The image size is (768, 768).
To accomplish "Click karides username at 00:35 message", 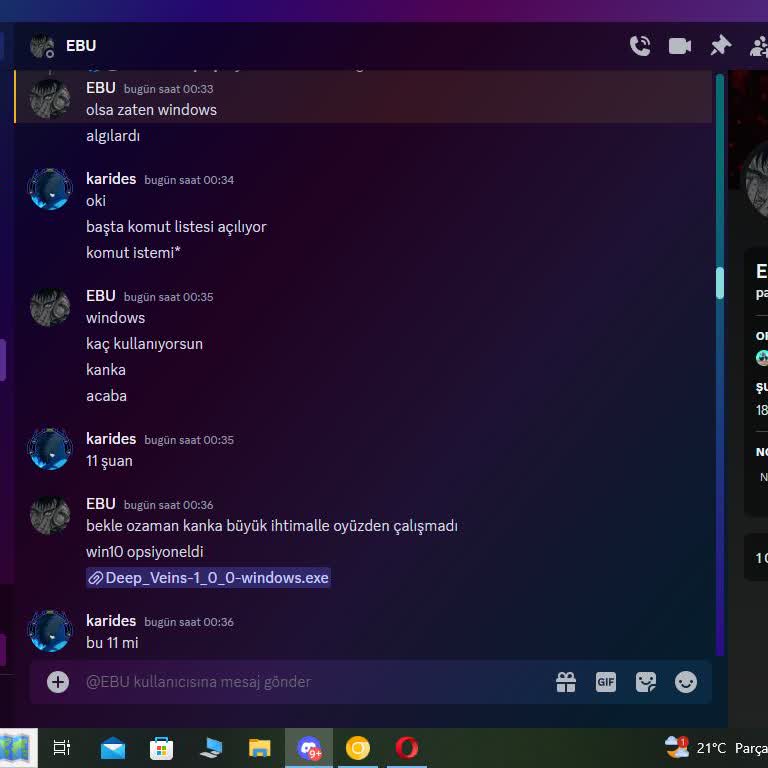I will [x=111, y=439].
